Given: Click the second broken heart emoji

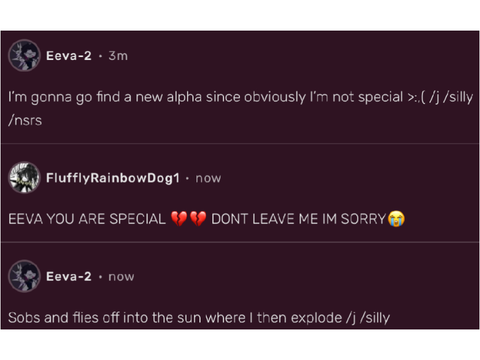Looking at the screenshot, I should 198,219.
